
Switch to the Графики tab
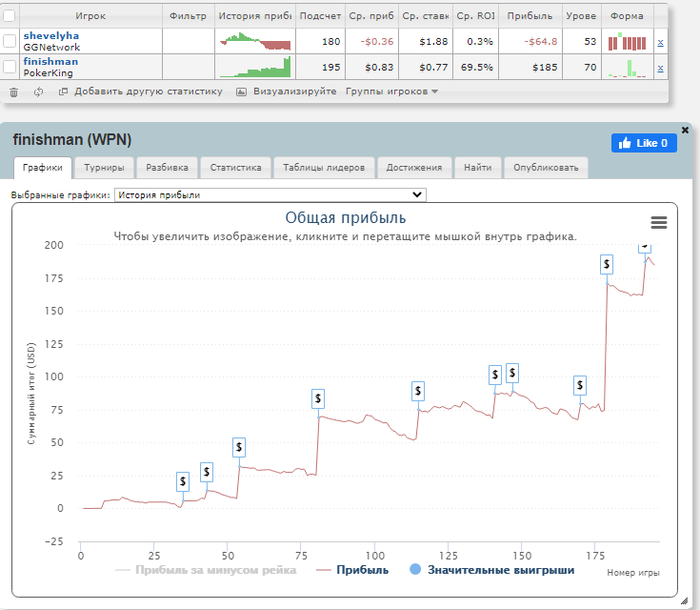pos(42,168)
